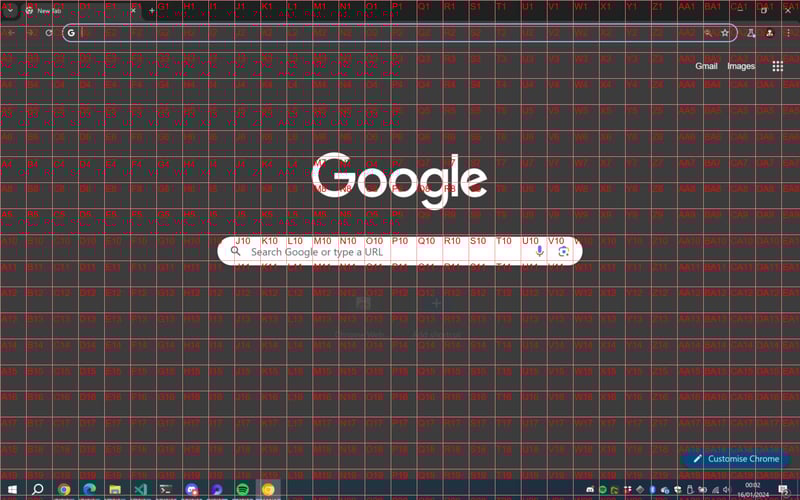This screenshot has height=500, width=800.
Task: Open Spotify from the taskbar
Action: [x=243, y=490]
